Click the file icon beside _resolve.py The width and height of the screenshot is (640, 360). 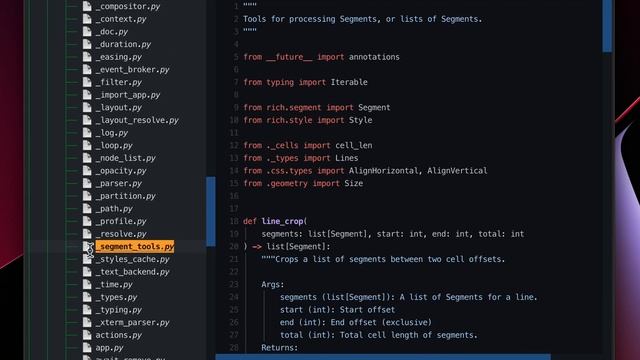point(87,234)
